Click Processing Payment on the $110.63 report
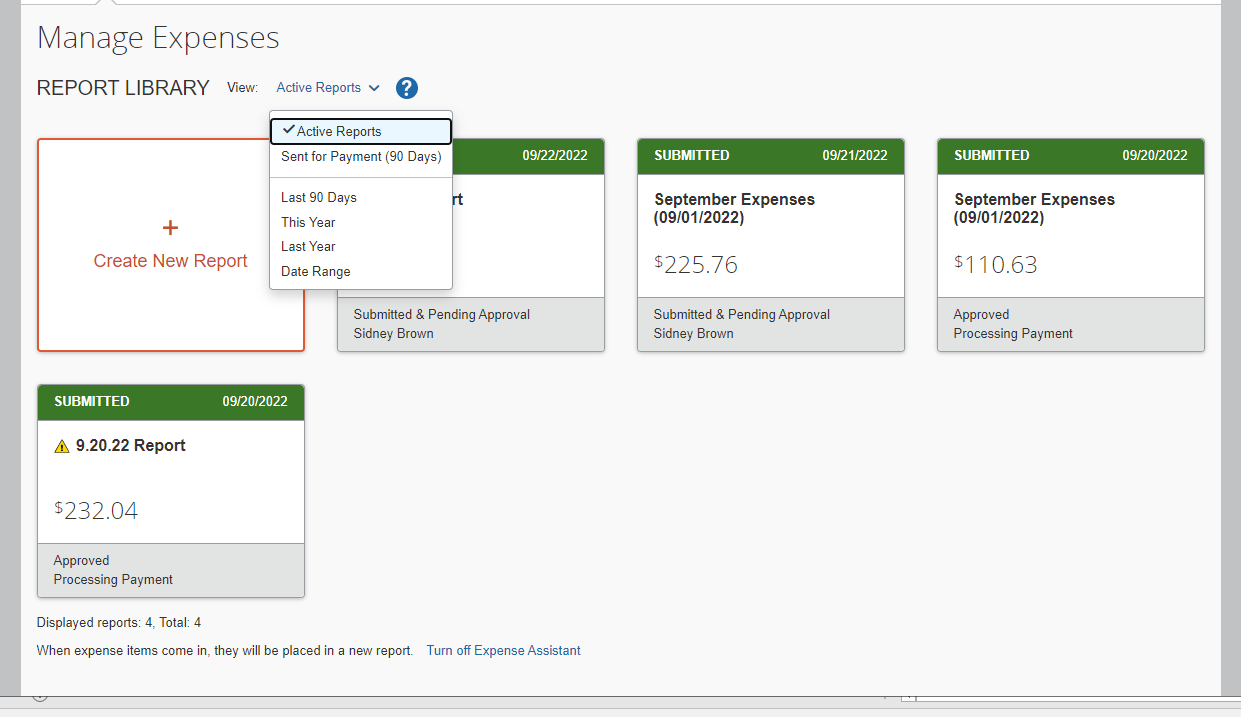The image size is (1241, 717). (x=1013, y=333)
